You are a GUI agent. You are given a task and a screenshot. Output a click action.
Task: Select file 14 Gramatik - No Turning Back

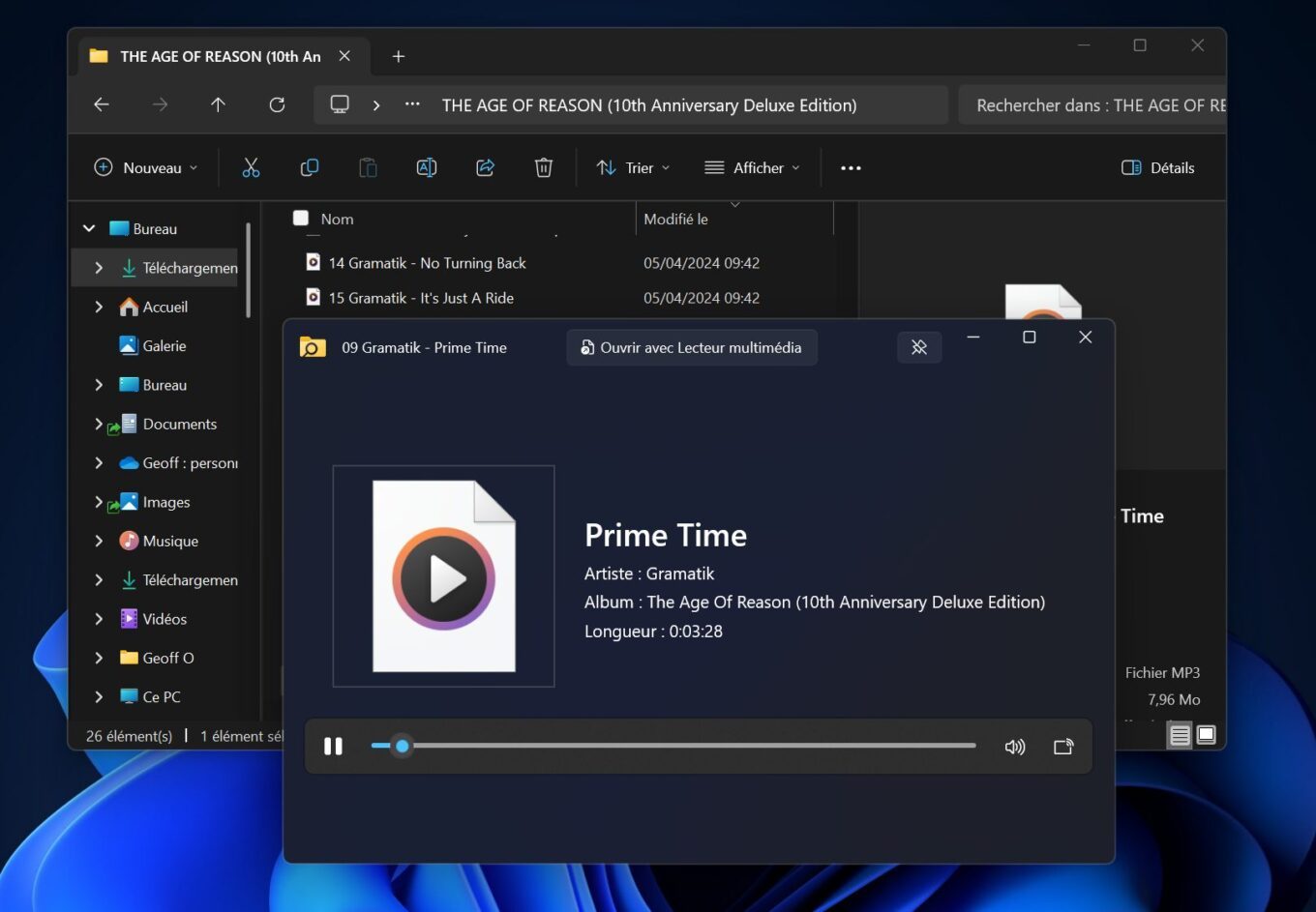(x=427, y=263)
